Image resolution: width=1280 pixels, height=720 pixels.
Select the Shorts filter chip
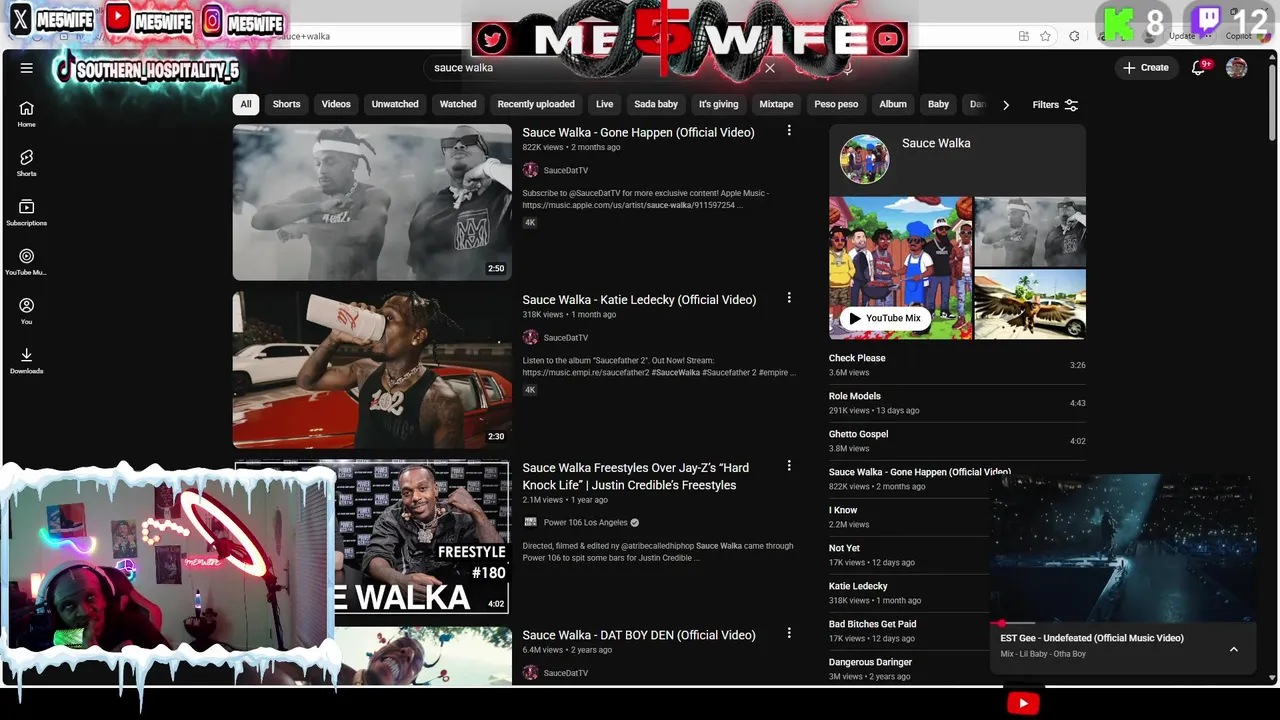(287, 104)
